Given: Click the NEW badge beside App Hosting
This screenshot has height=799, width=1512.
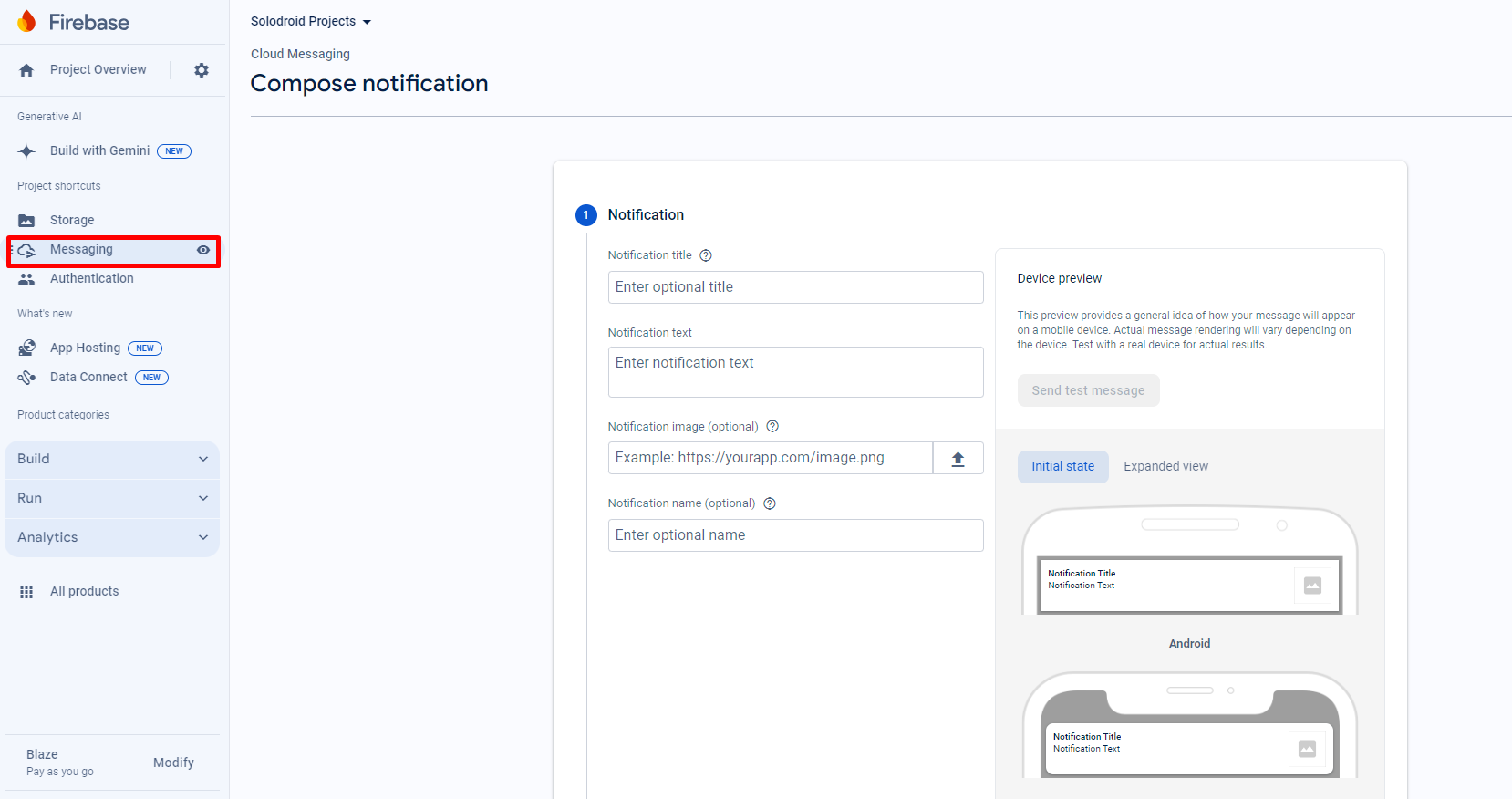Looking at the screenshot, I should [x=145, y=348].
